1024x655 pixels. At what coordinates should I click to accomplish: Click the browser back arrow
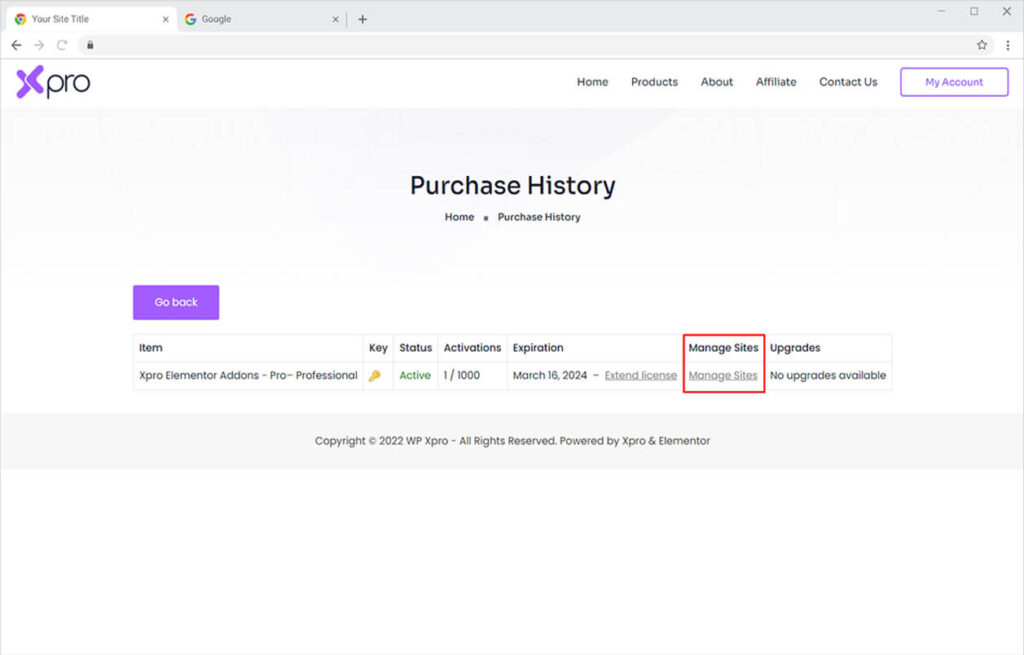16,45
